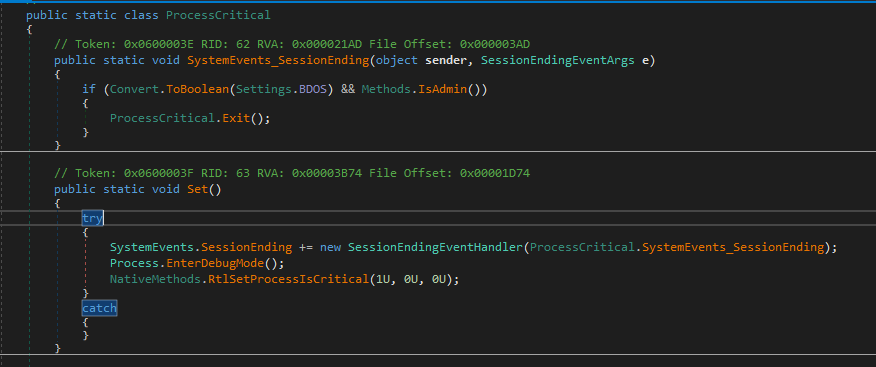Screen dimensions: 876x367
Task: Click the 'new' keyword before SessionEndingEventHandler
Action: point(330,247)
